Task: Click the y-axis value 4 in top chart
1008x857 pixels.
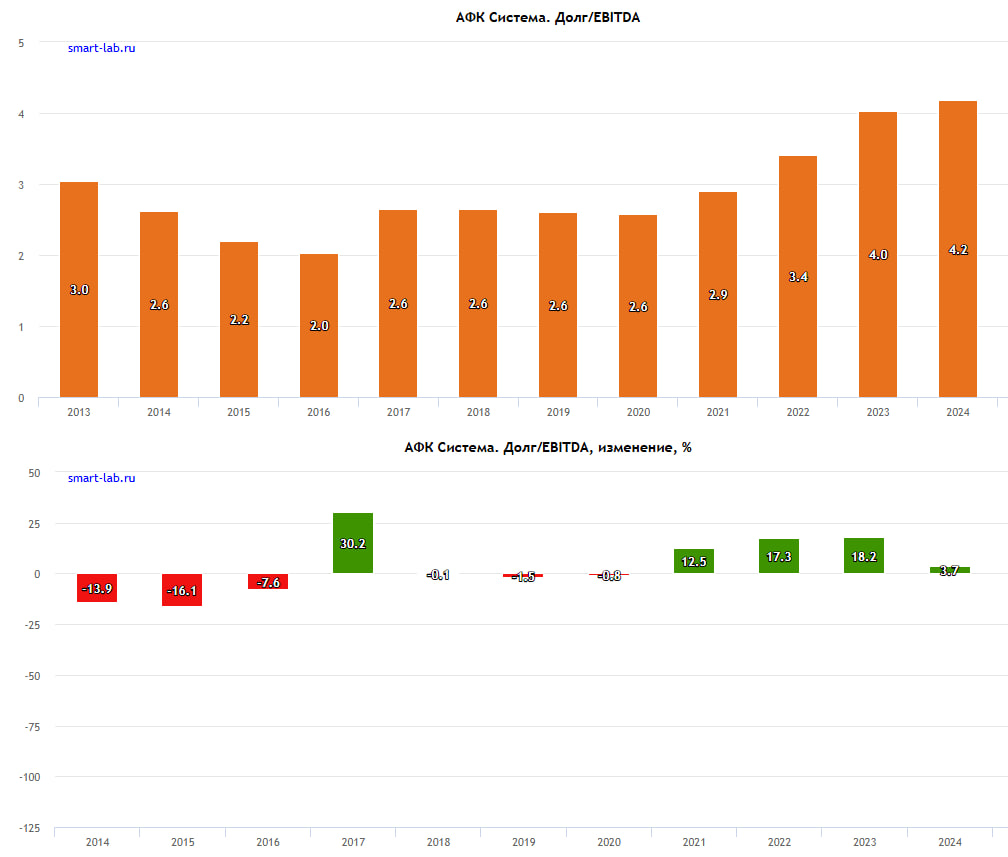Action: [21, 114]
